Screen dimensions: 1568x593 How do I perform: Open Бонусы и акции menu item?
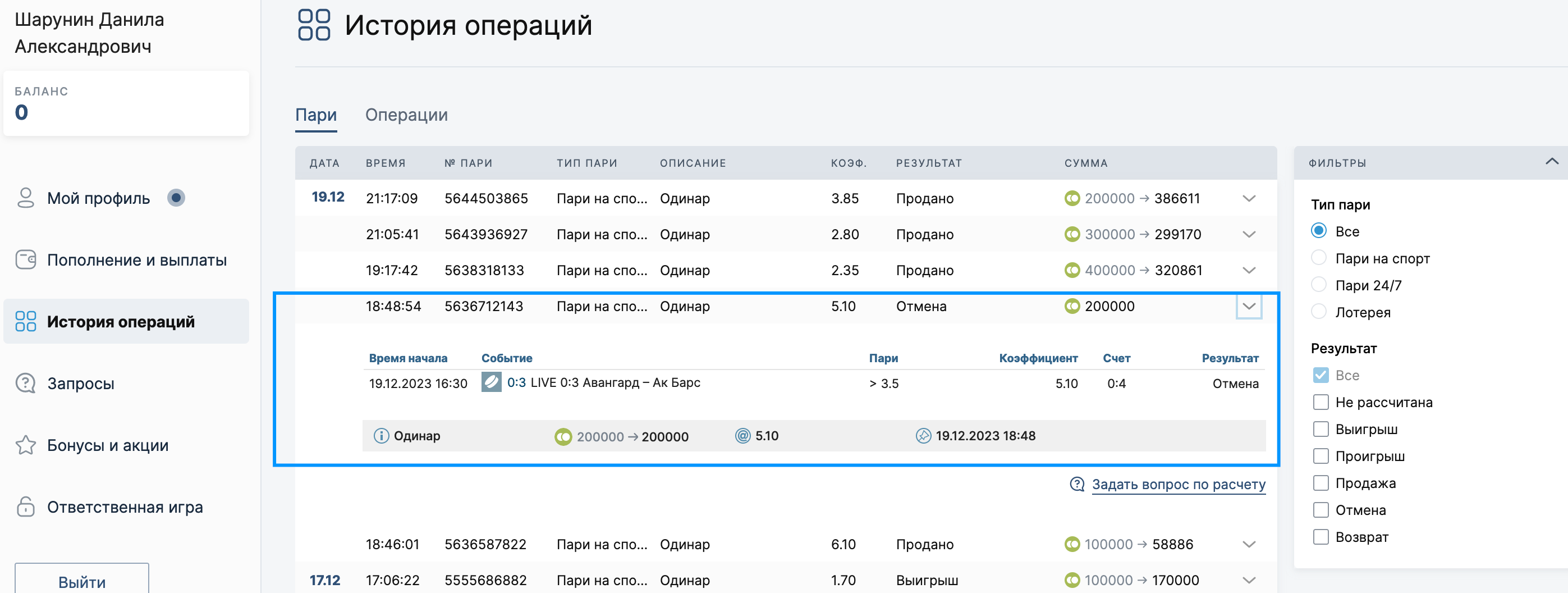click(108, 445)
